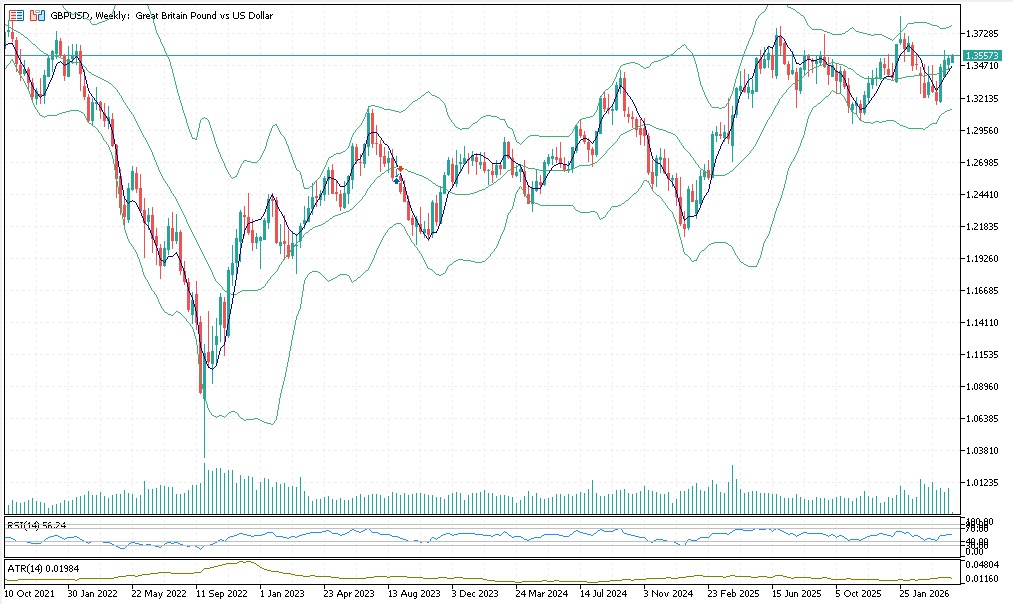The width and height of the screenshot is (1013, 604).
Task: Click the 1.26985 price scale label
Action: click(983, 163)
